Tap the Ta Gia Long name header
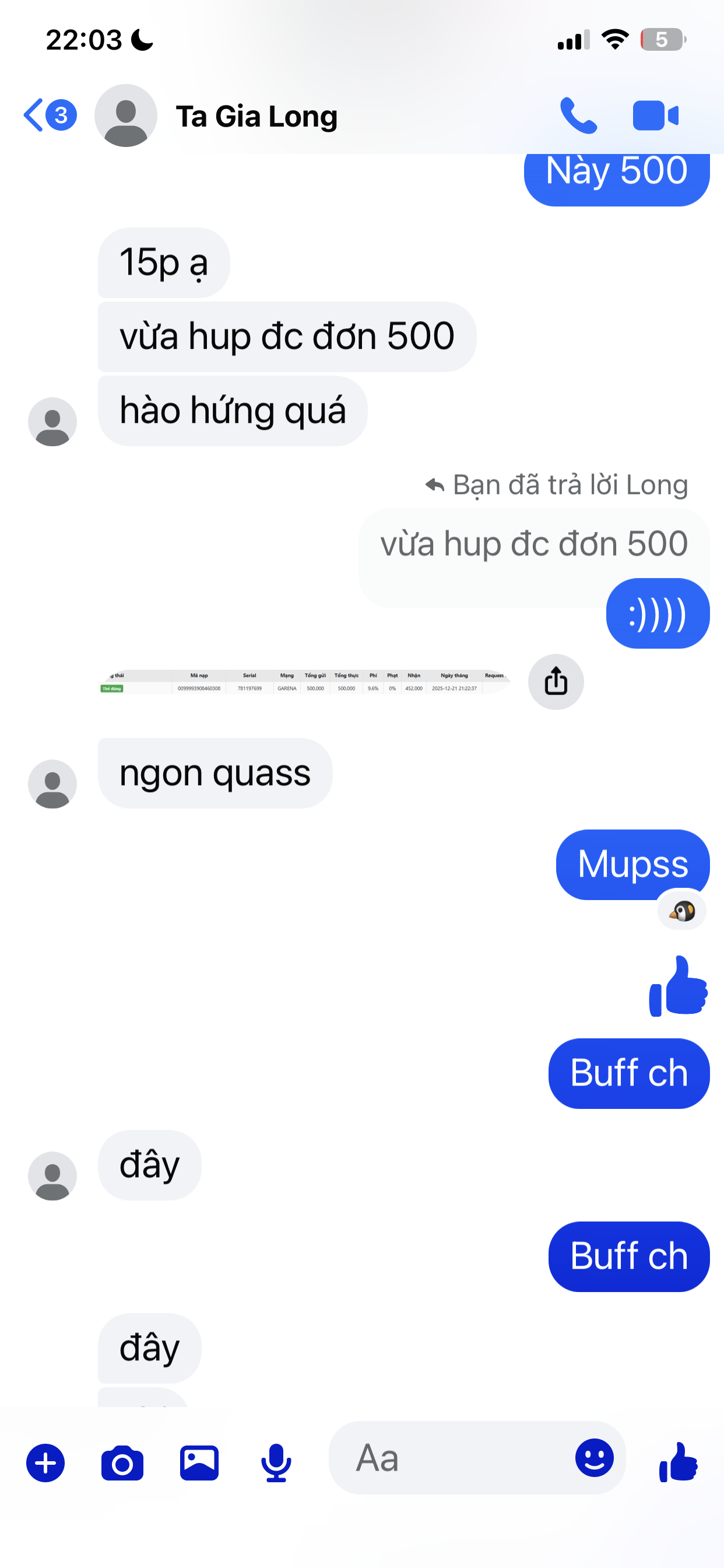The image size is (724, 1568). point(256,116)
